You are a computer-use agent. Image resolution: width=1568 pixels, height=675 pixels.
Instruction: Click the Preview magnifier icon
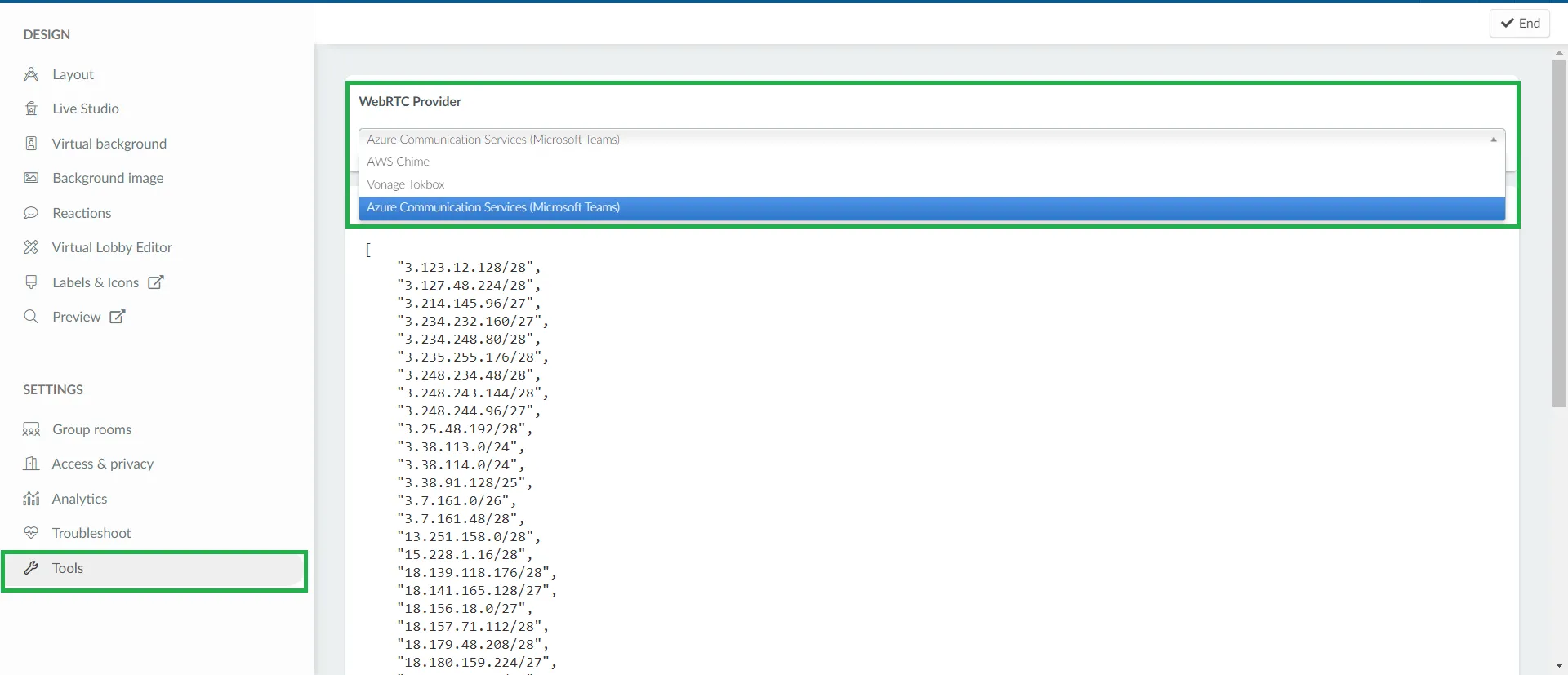click(31, 317)
